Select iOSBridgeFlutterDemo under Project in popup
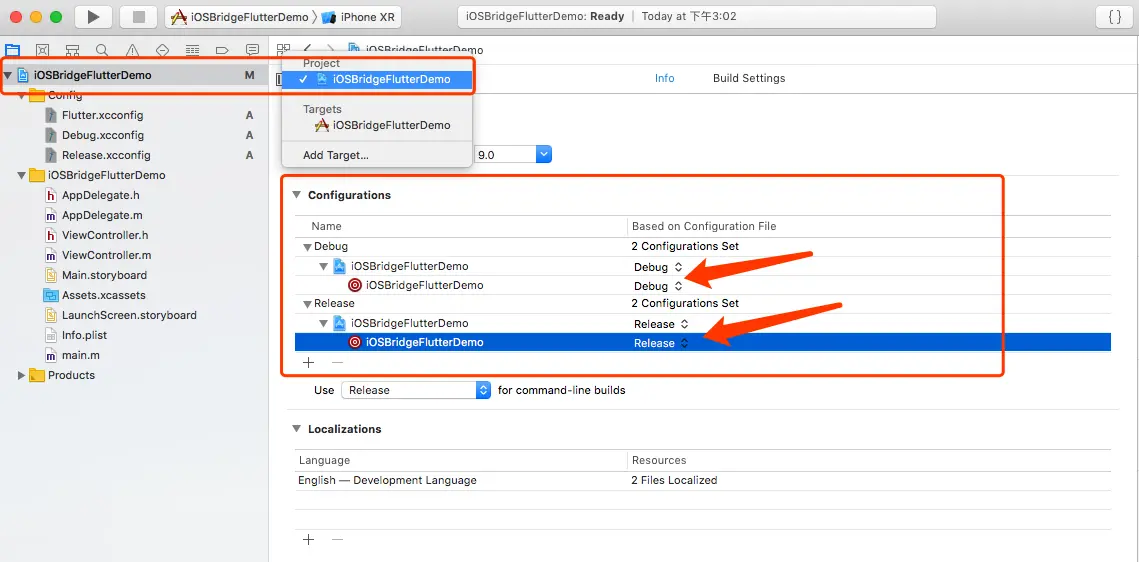This screenshot has width=1139, height=562. point(378,79)
